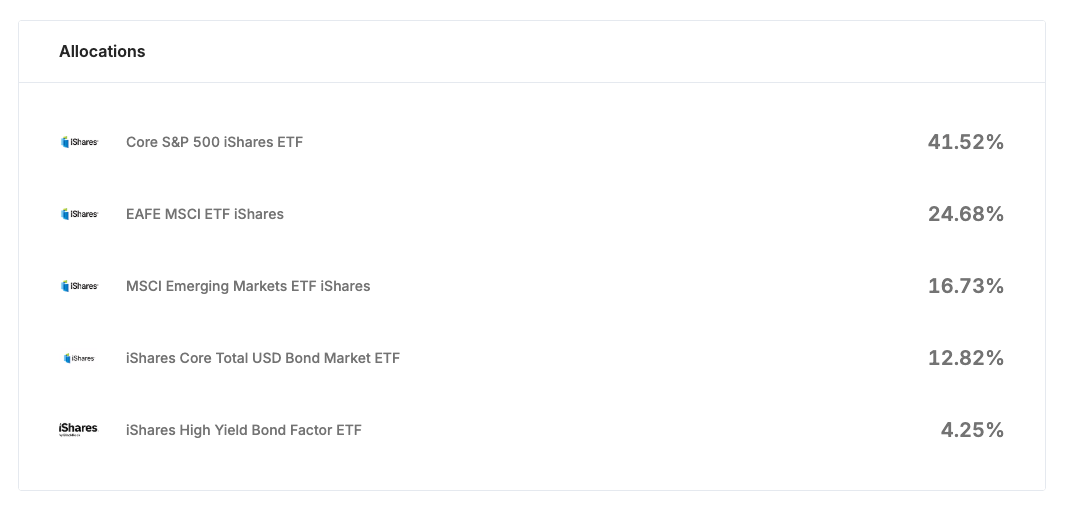Screen dimensions: 1066x508
Task: Click the MSCI Emerging Markets ETF logo
Action: point(79,286)
